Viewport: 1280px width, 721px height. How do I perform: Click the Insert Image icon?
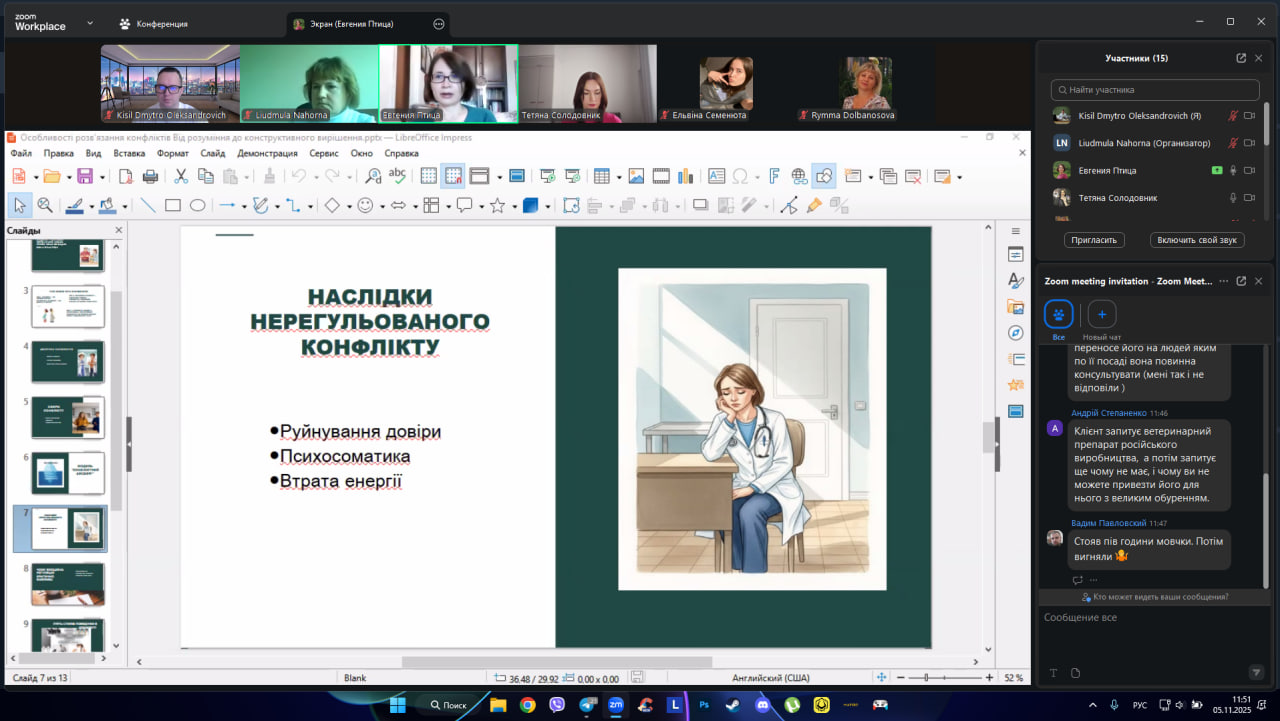click(635, 176)
